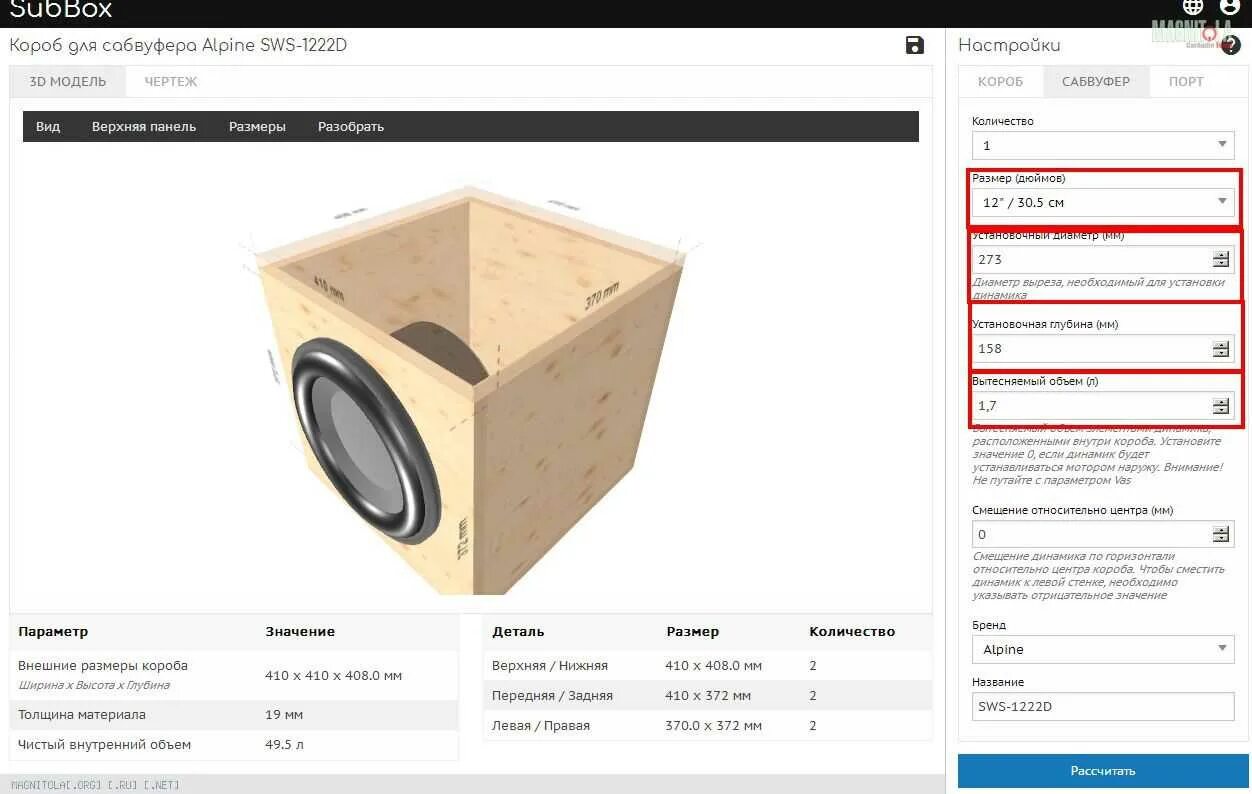The image size is (1252, 794).
Task: Click the Верхняя / Нижняя detail row
Action: click(x=708, y=665)
